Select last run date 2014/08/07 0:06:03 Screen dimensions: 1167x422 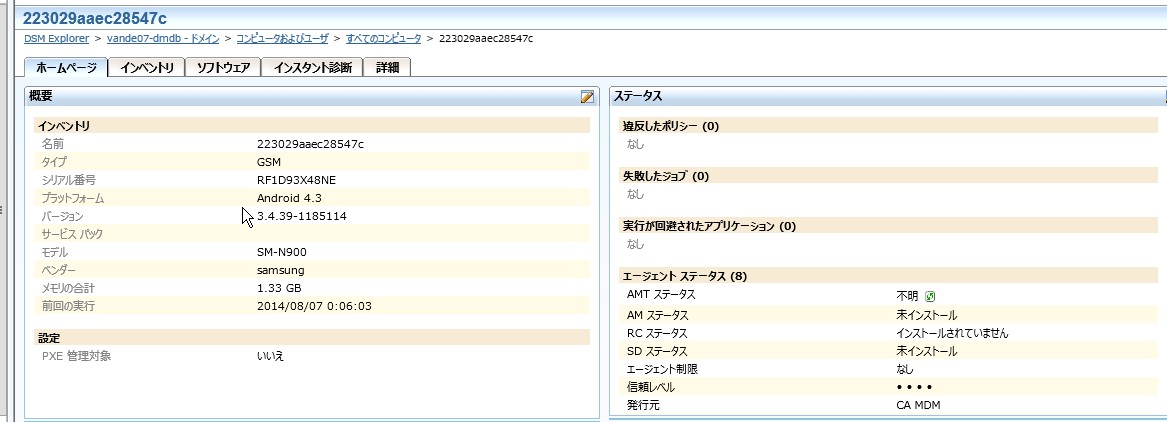pos(314,306)
